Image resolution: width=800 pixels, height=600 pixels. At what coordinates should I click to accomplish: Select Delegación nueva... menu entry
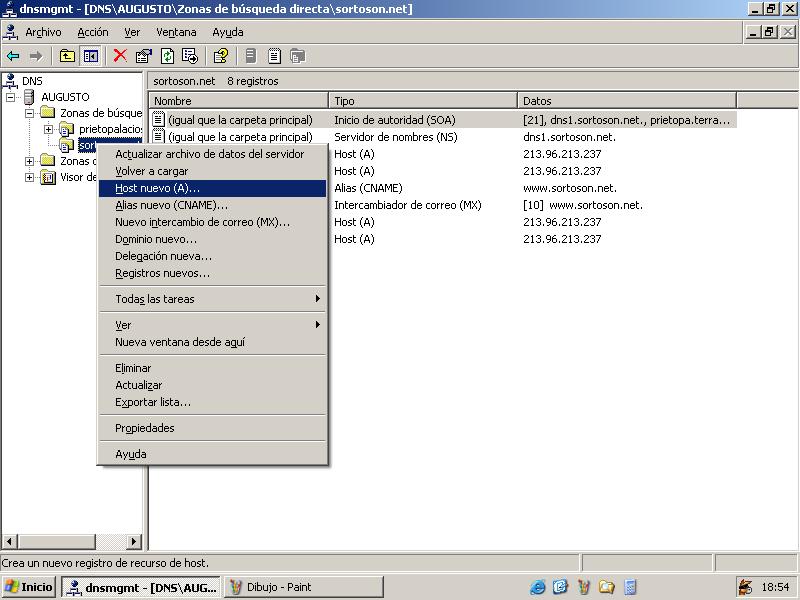(x=212, y=256)
